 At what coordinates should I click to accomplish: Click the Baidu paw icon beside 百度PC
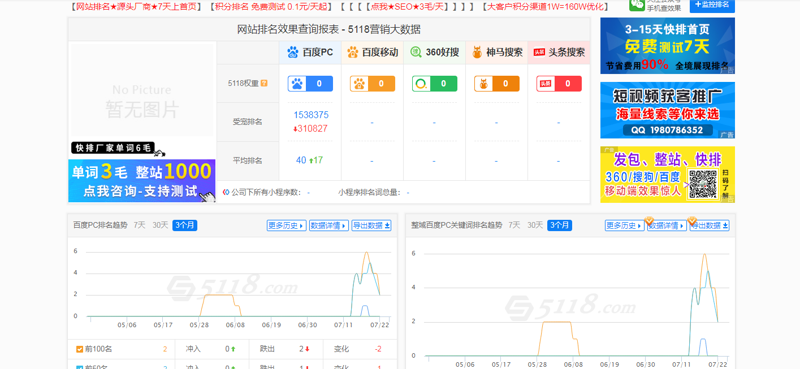292,52
